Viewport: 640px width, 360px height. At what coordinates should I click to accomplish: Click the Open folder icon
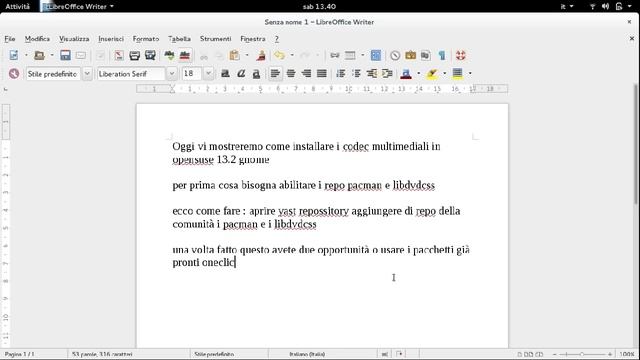point(39,55)
